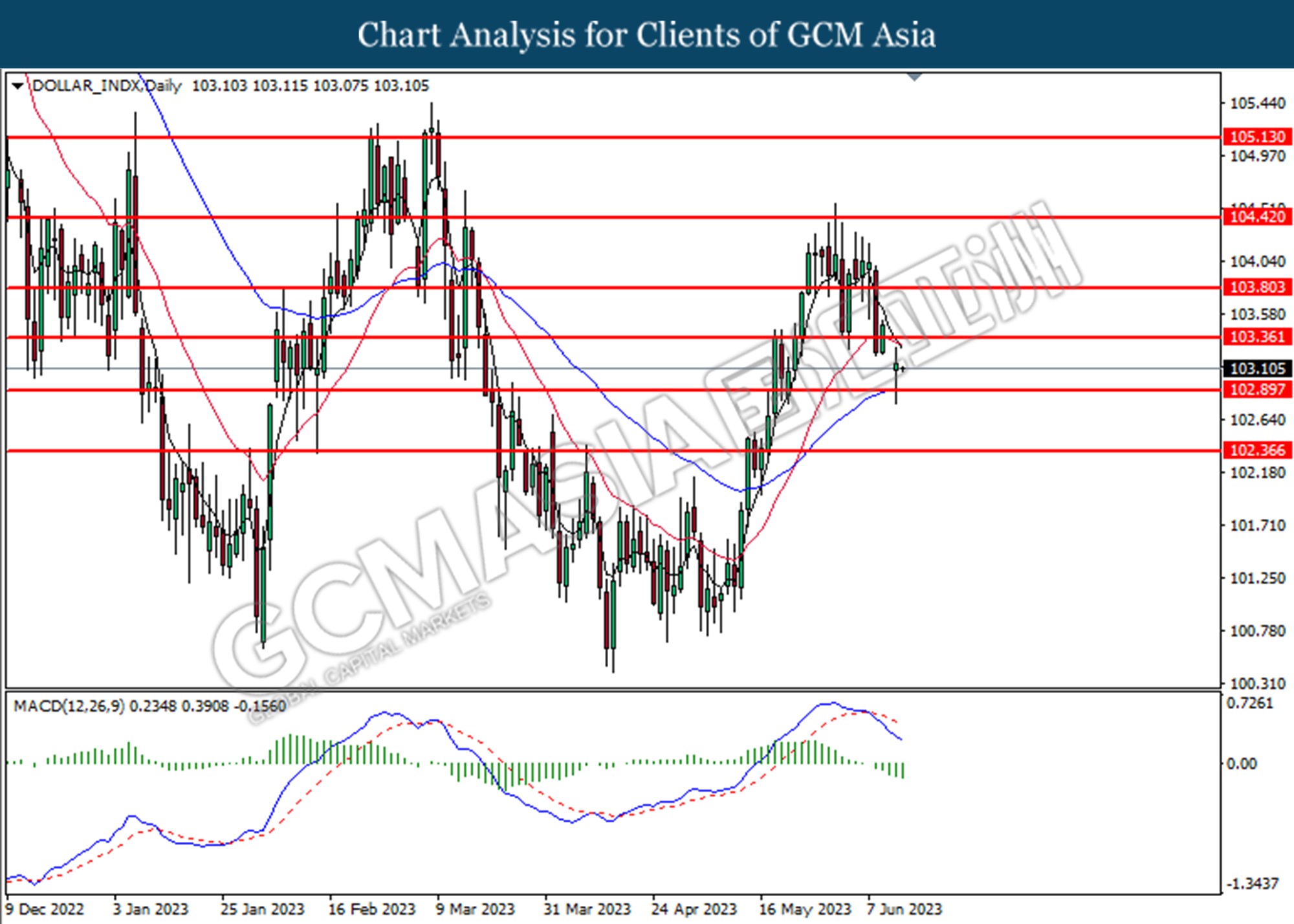The image size is (1294, 924).
Task: Open the chart menu triangle beside DOLLAR_INDX
Action: (18, 86)
